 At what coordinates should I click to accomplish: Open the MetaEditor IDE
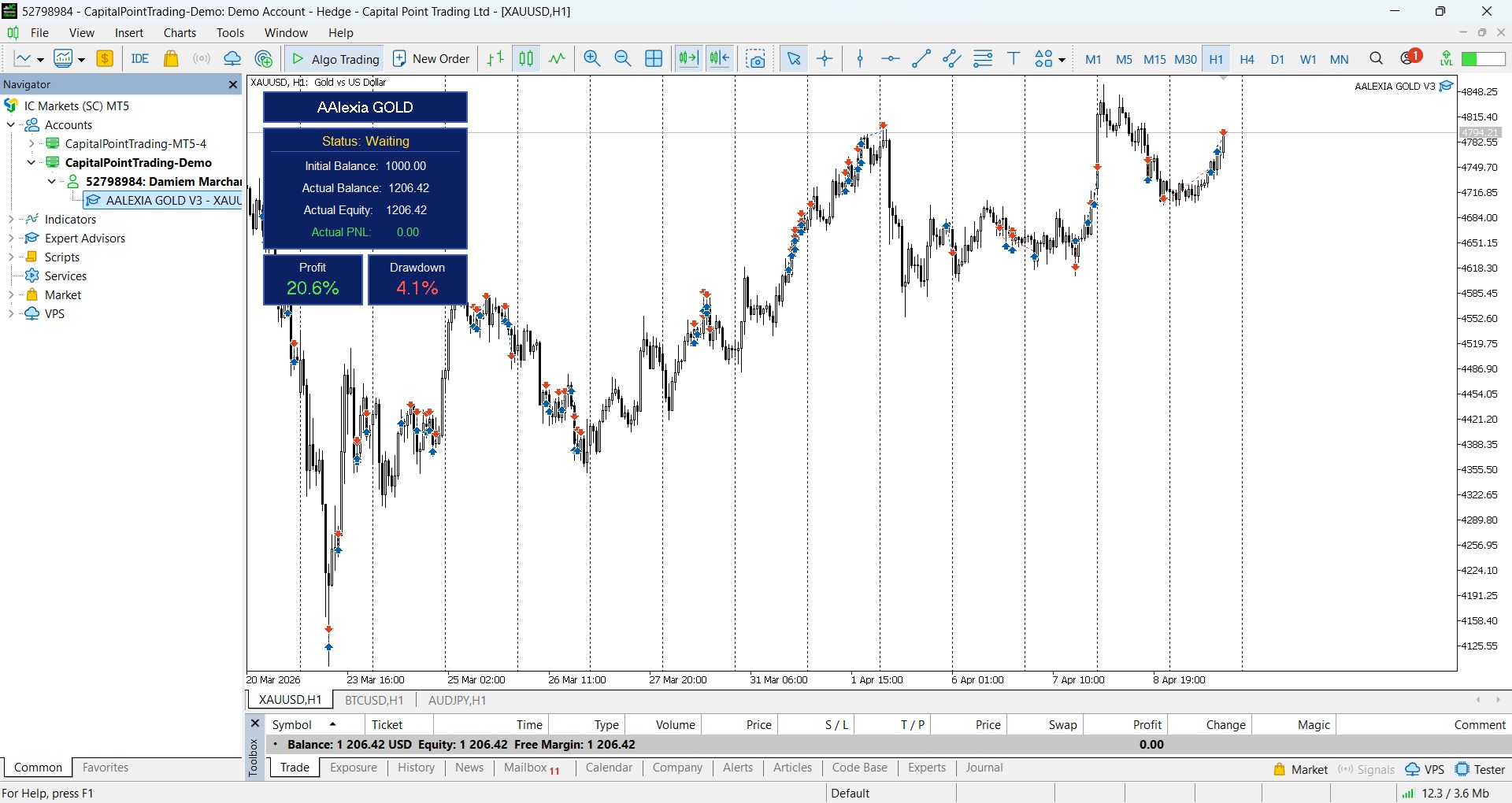click(140, 59)
